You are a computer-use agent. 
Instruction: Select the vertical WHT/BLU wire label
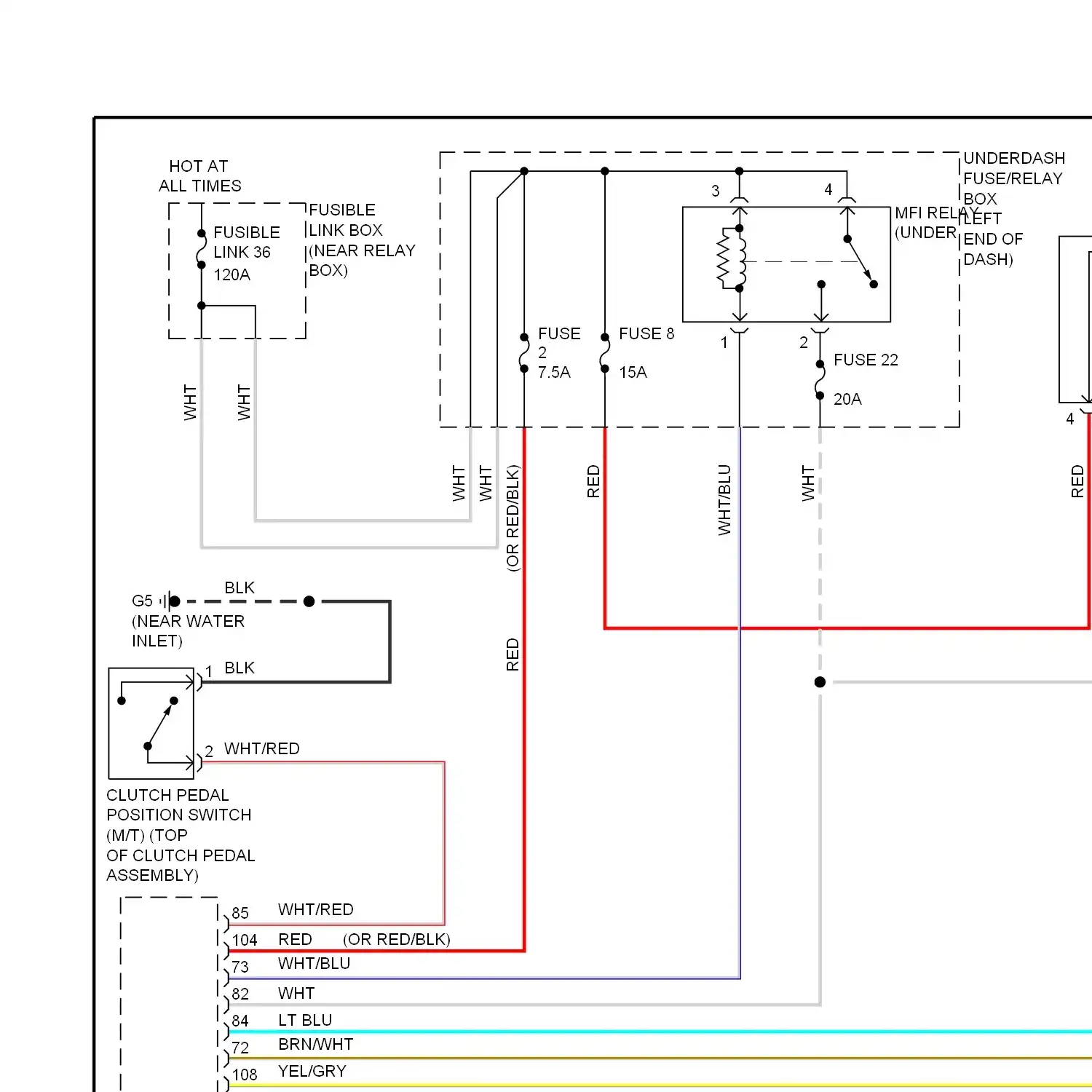(x=724, y=500)
